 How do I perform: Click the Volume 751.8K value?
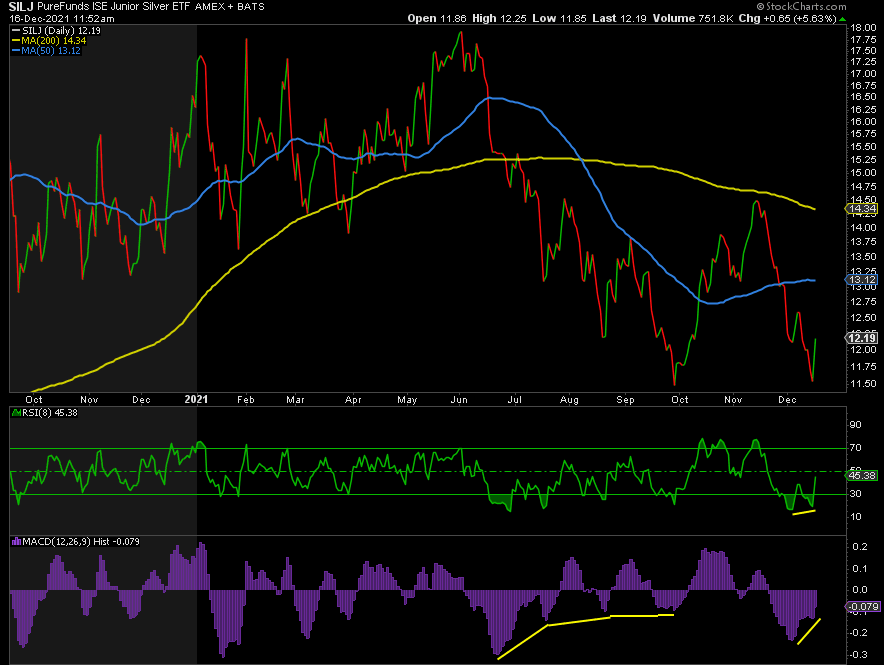[693, 19]
